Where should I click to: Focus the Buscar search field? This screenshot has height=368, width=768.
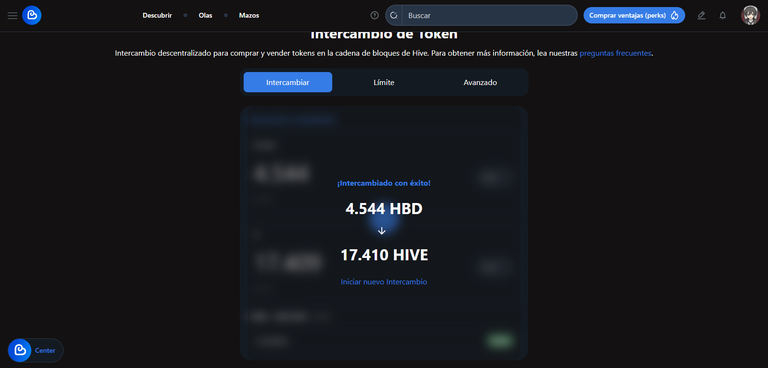[x=490, y=15]
